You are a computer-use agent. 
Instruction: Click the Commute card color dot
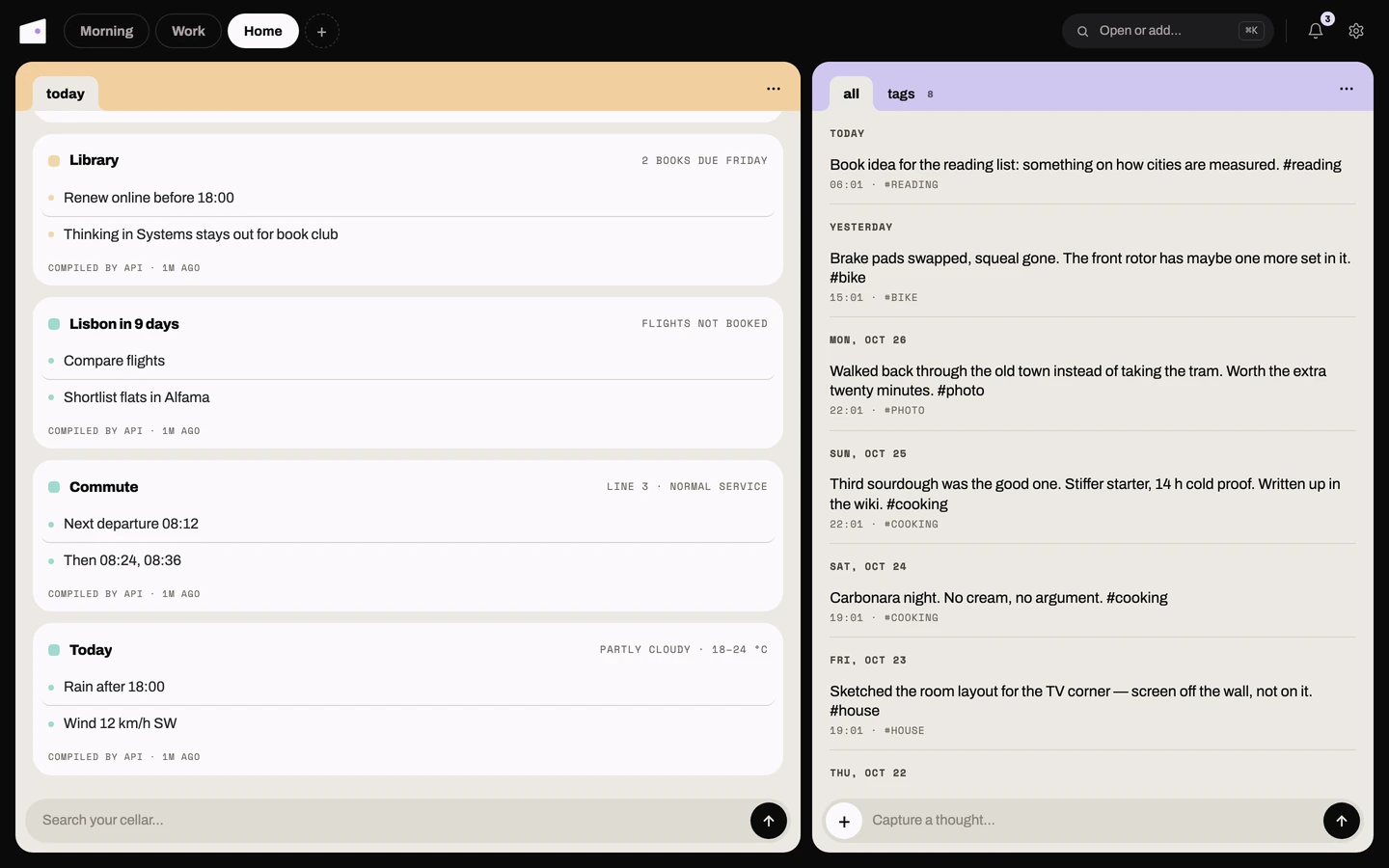click(x=54, y=488)
